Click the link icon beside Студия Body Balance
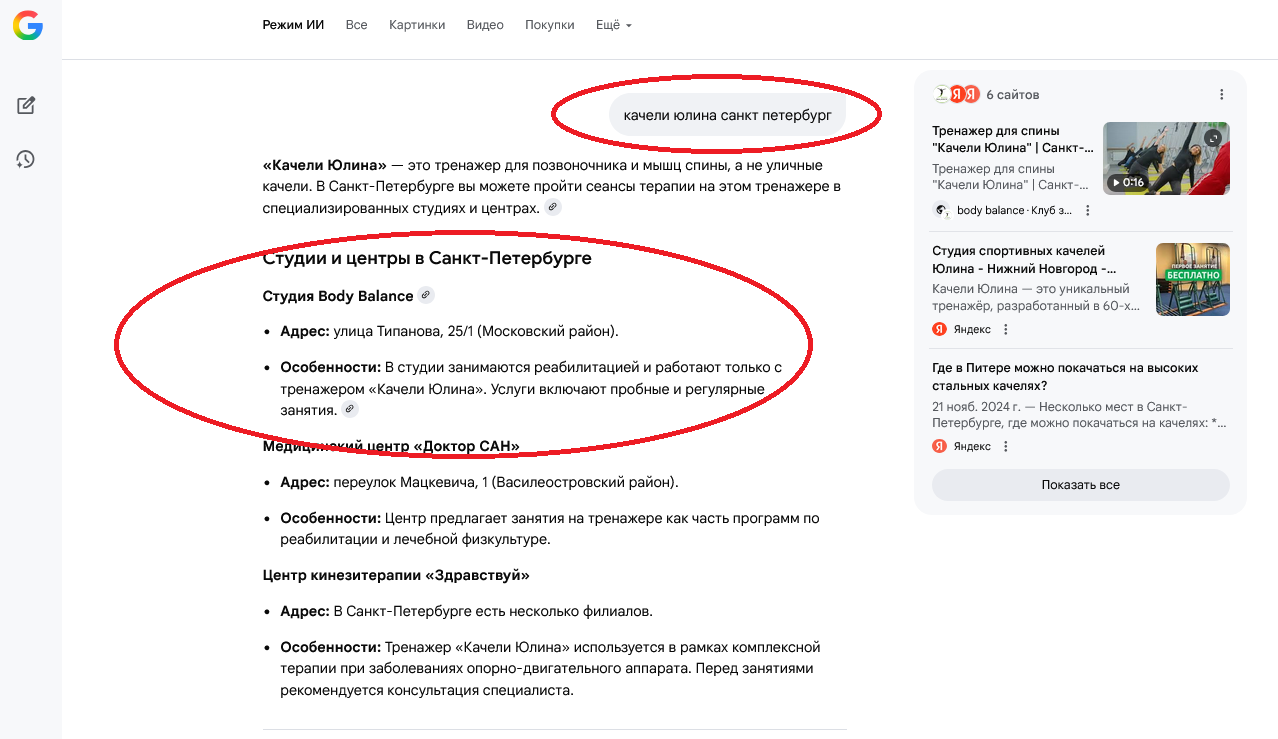This screenshot has width=1278, height=739. pos(426,295)
